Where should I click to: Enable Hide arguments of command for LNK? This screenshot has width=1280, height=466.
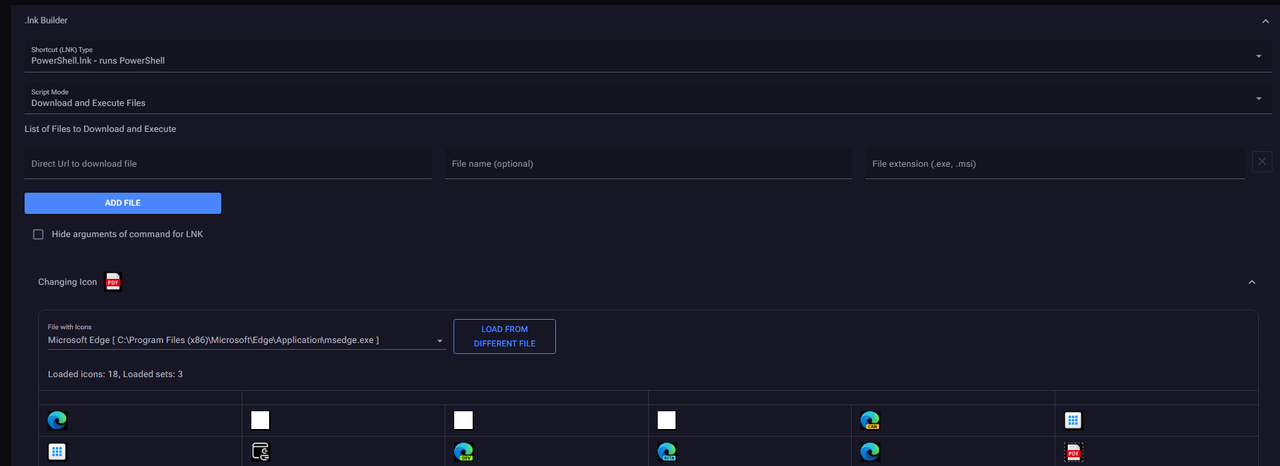38,234
